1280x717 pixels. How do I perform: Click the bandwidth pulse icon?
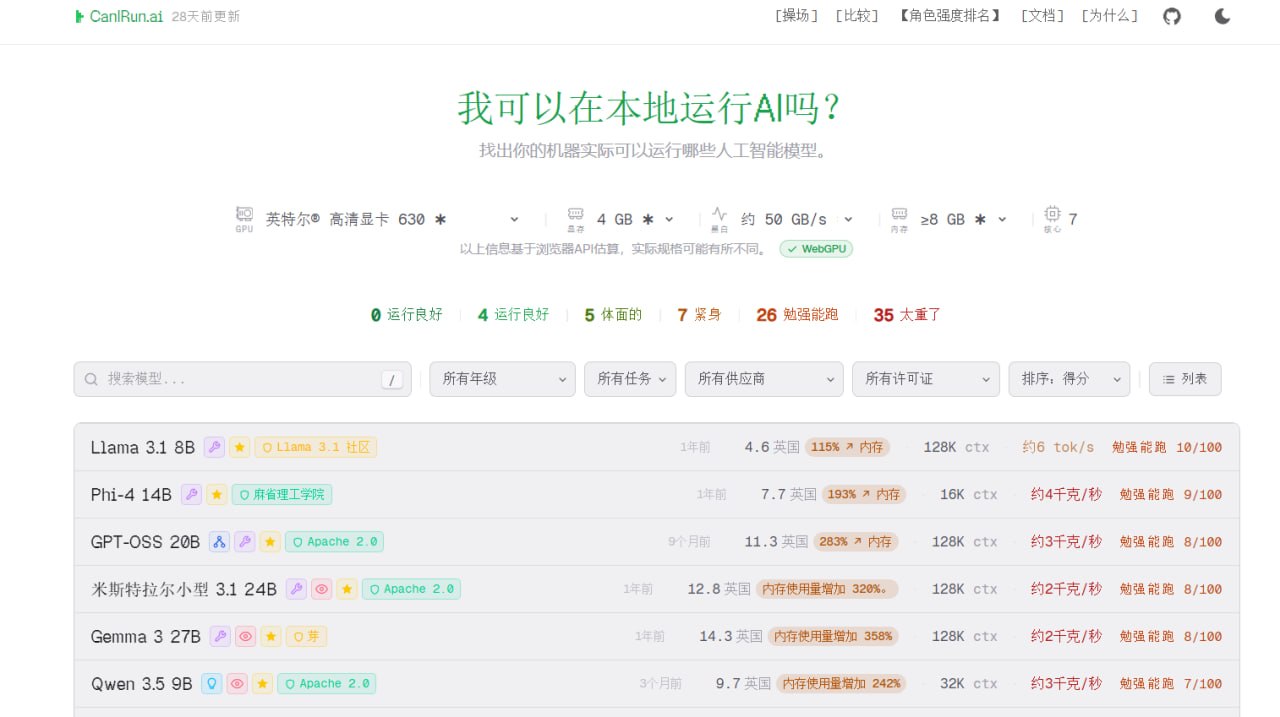(719, 214)
